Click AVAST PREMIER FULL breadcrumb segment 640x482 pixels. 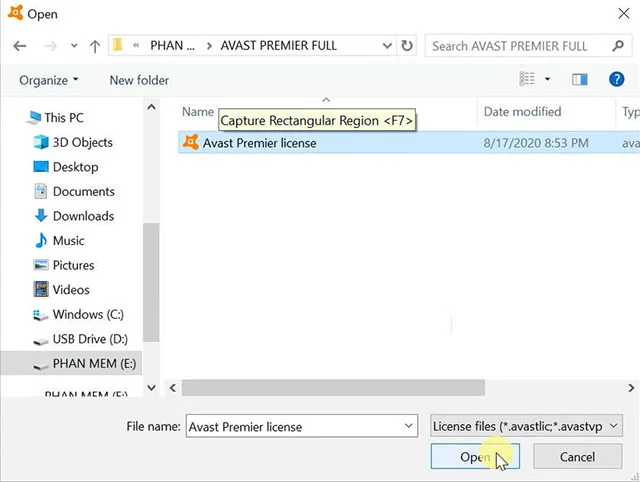(x=279, y=45)
